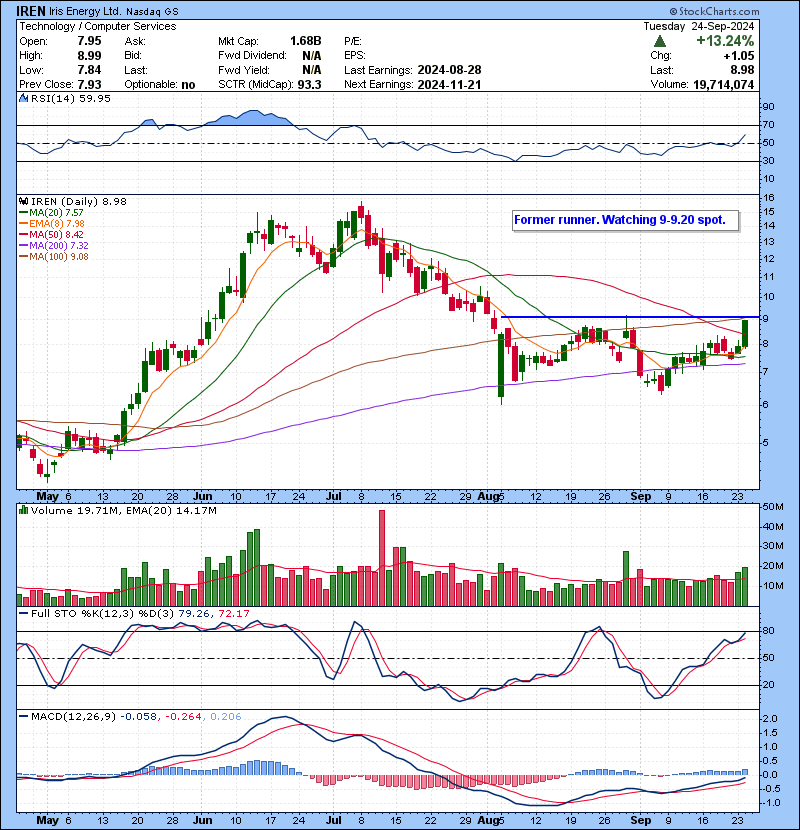Click the latest green candle touching blue line
The width and height of the screenshot is (800, 830).
(x=745, y=333)
